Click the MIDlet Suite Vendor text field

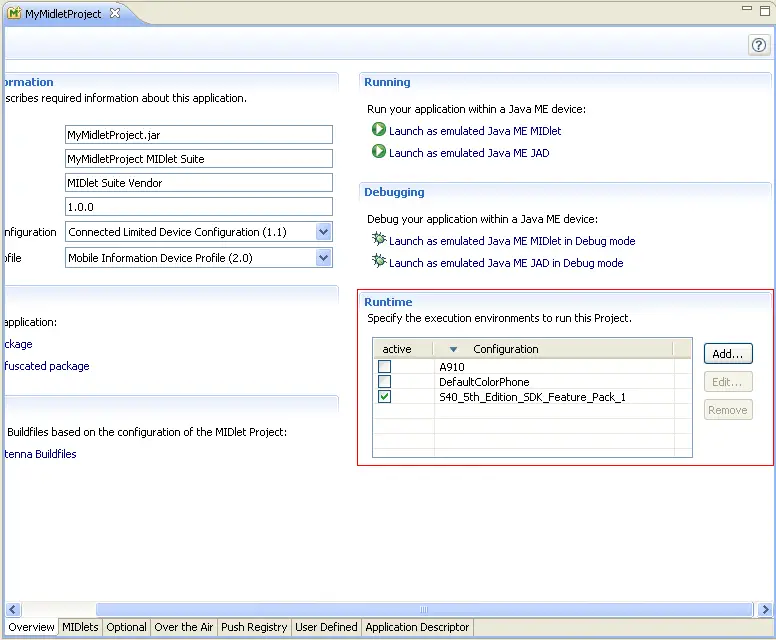click(x=197, y=183)
